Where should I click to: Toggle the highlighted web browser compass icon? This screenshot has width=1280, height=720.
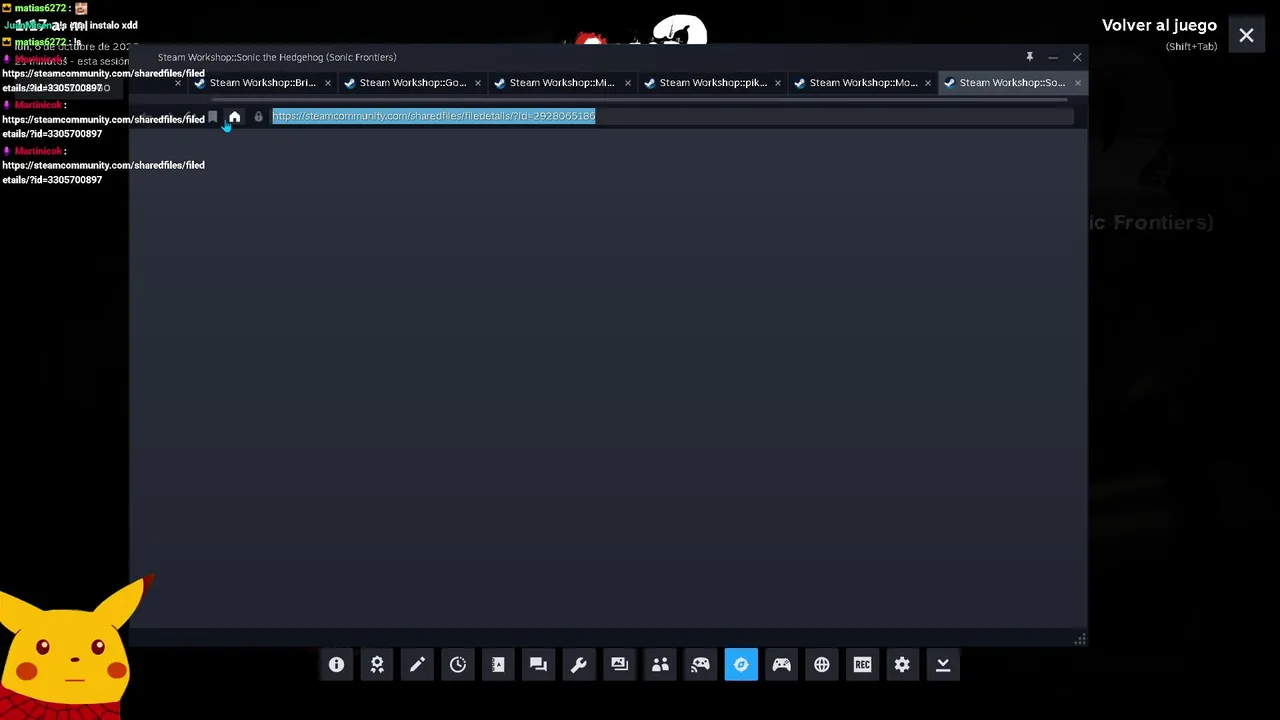coord(741,665)
